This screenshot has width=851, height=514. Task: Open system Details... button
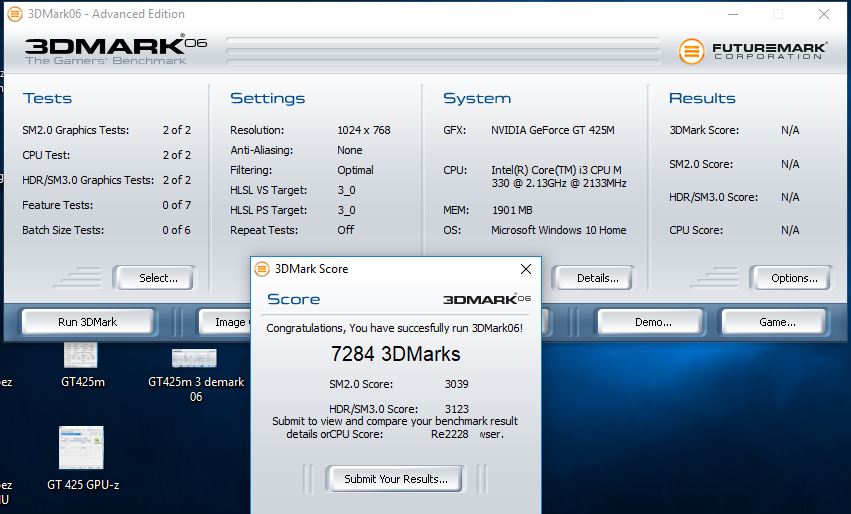596,278
